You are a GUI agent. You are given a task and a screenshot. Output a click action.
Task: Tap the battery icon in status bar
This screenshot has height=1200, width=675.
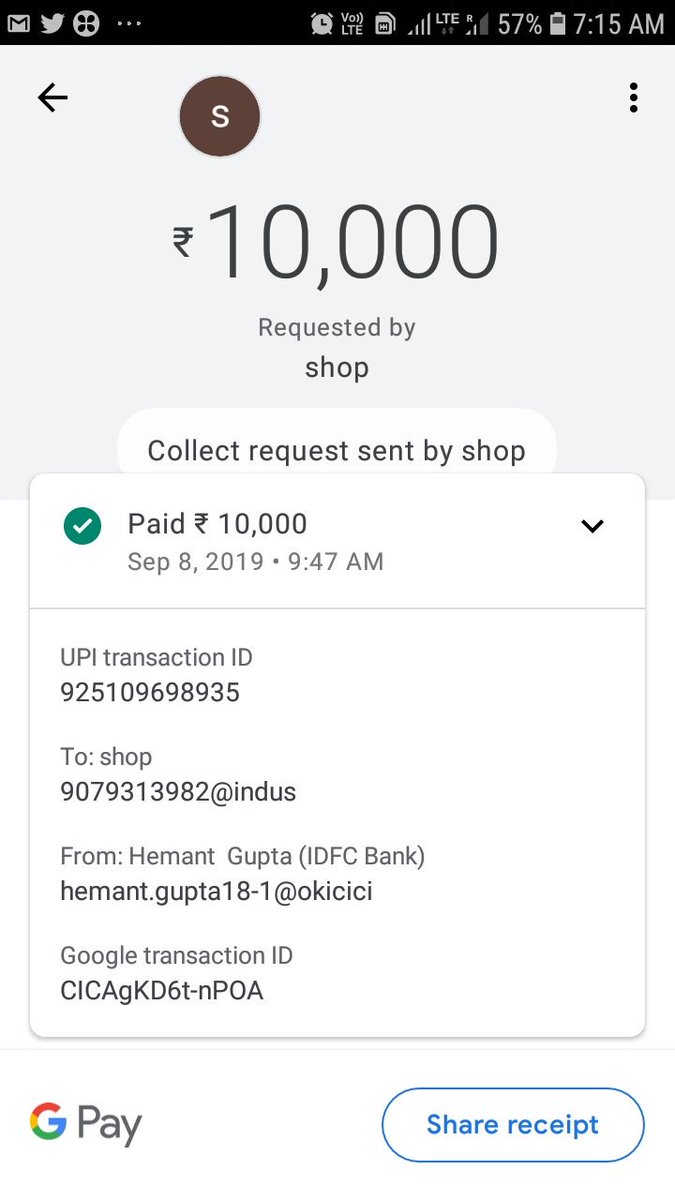(x=558, y=22)
